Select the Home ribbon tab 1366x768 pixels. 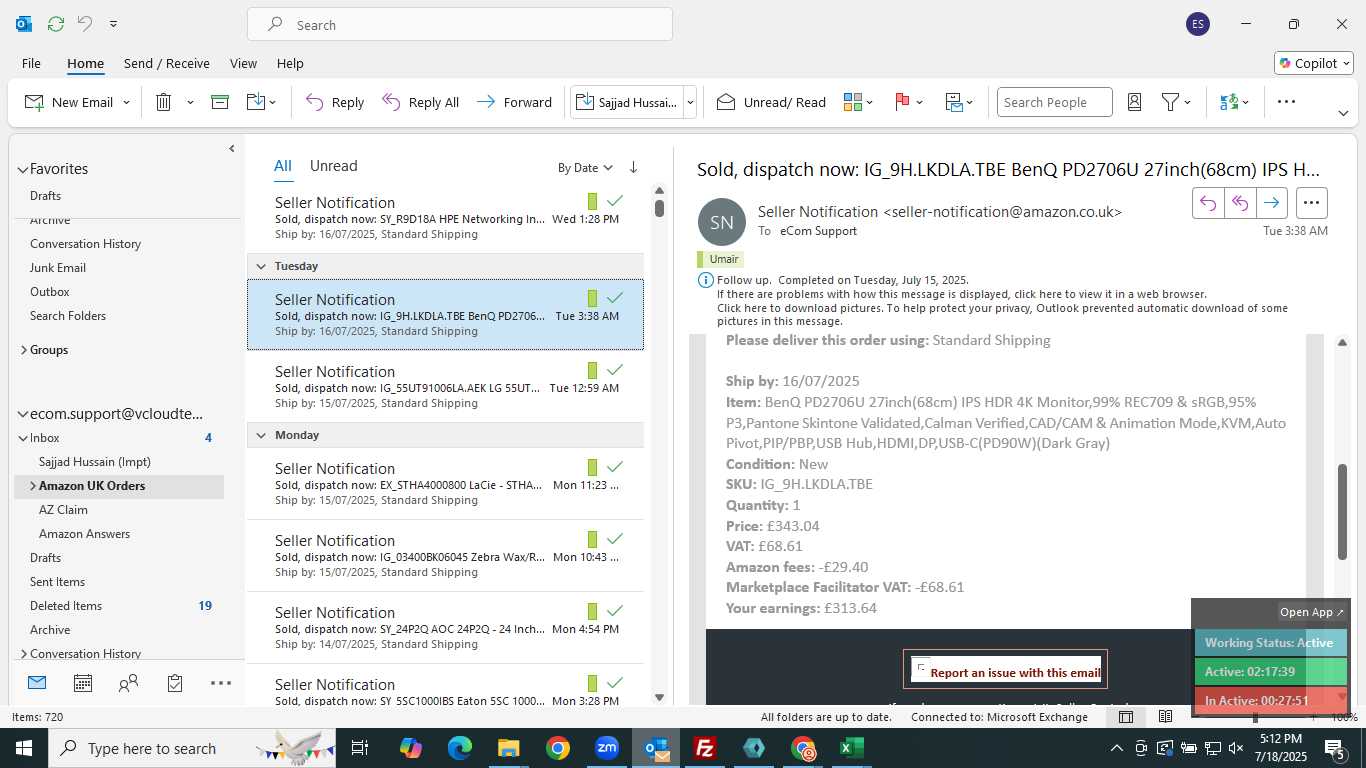point(85,63)
